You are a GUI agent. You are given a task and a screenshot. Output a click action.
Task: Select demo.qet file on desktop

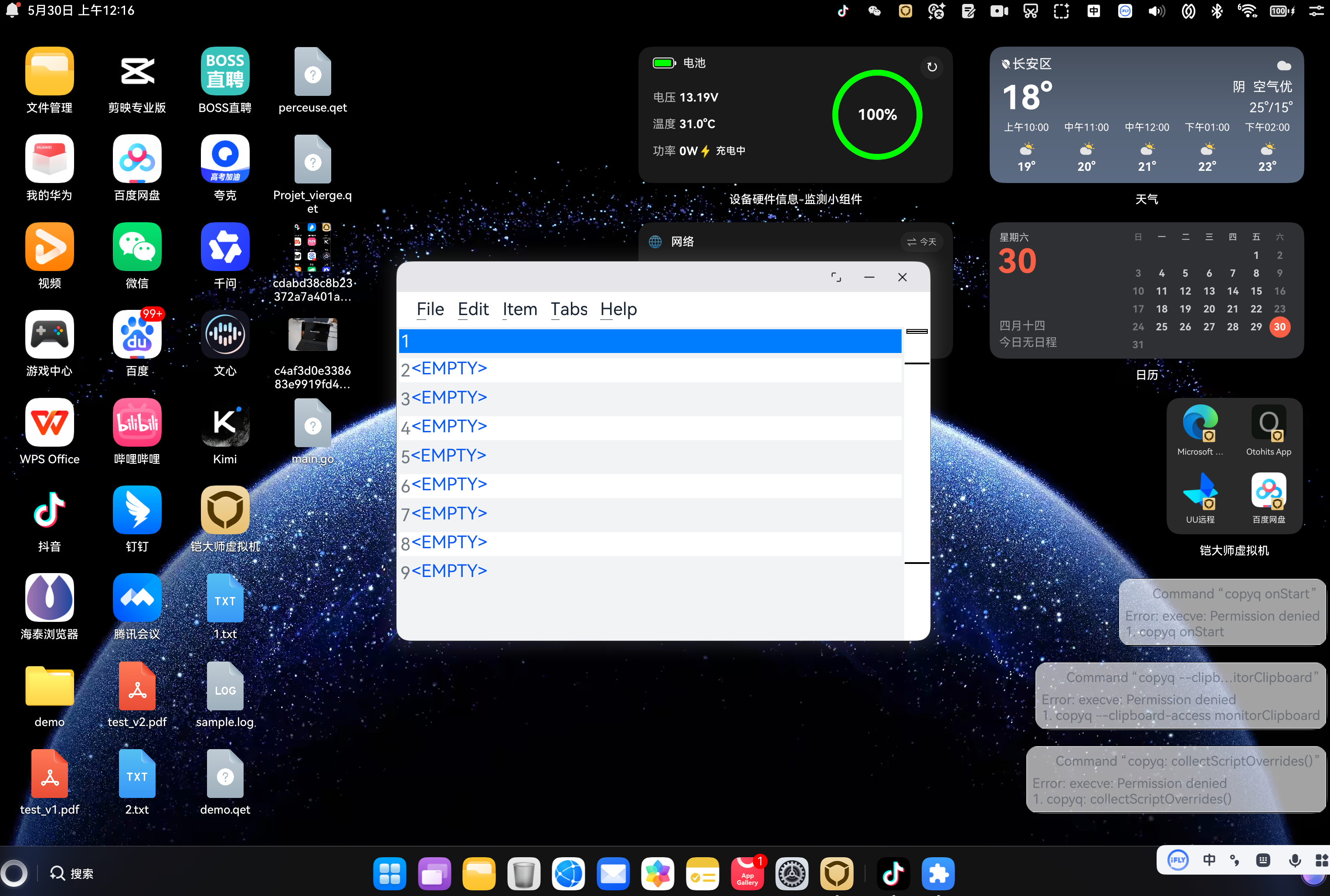225,774
